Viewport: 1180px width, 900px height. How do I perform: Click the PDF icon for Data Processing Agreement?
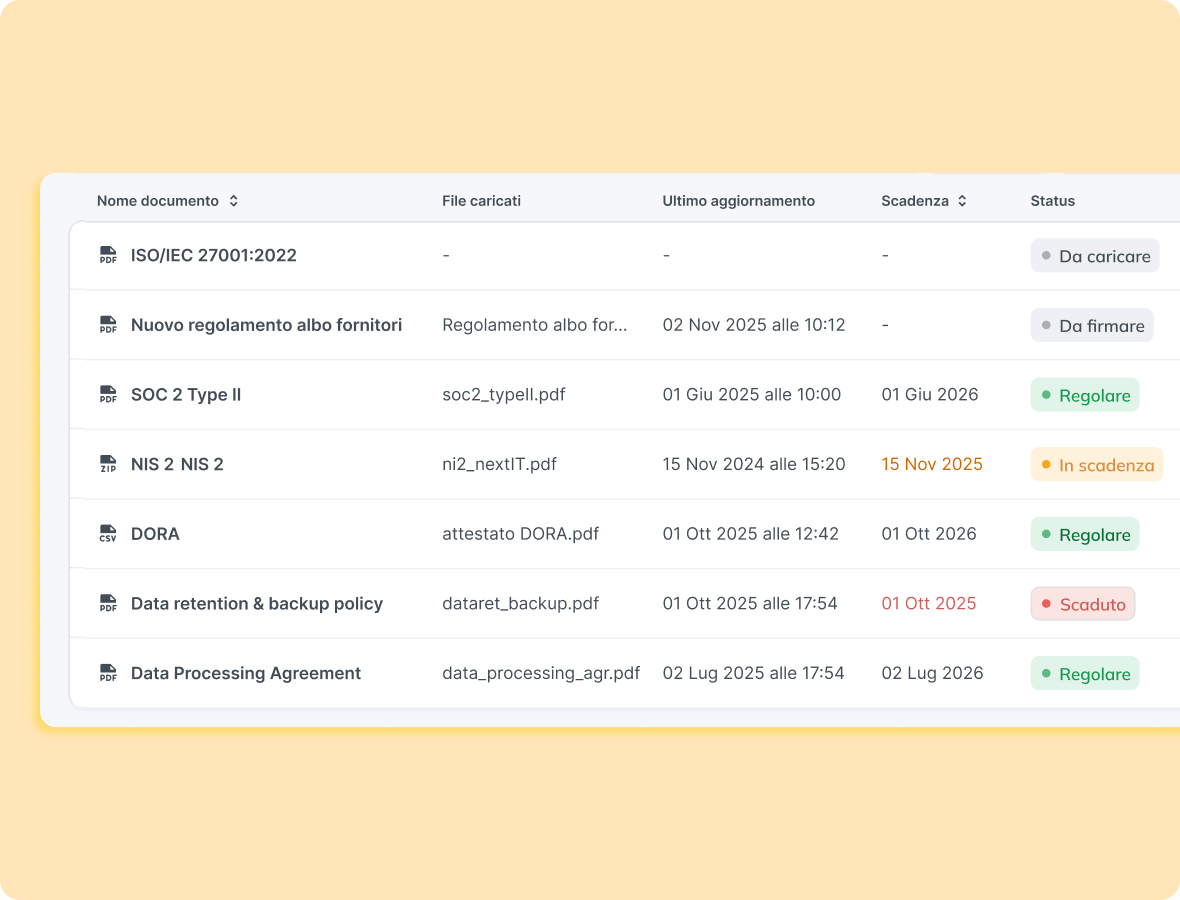pyautogui.click(x=108, y=673)
